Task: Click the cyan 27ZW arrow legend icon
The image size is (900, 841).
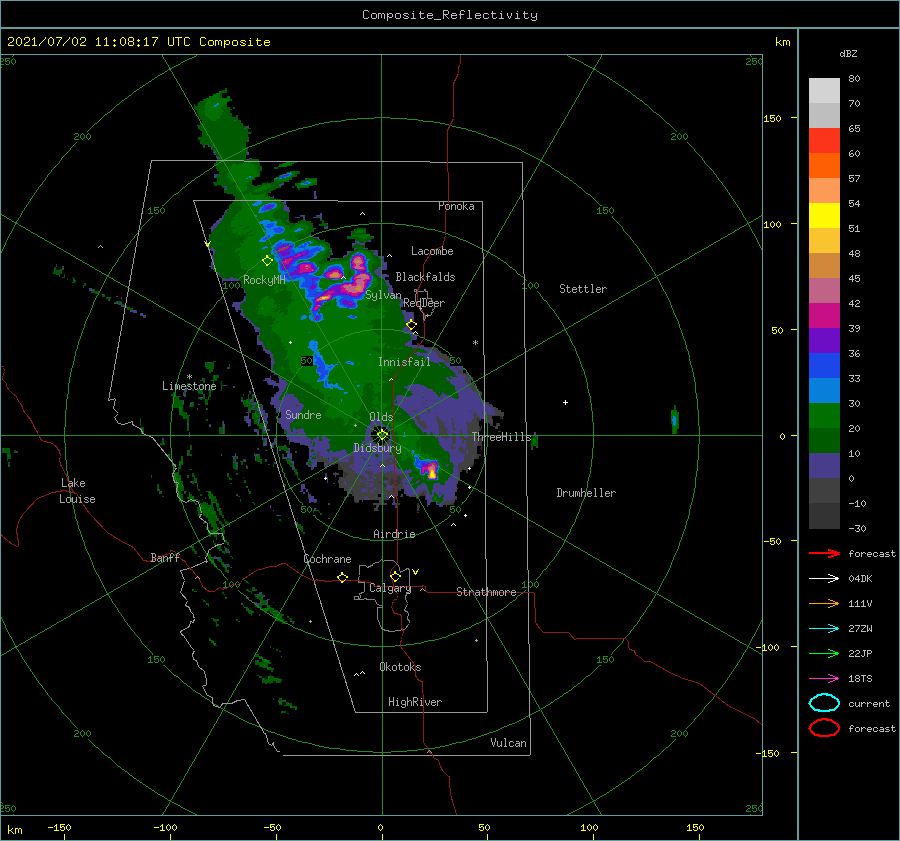Action: [824, 629]
